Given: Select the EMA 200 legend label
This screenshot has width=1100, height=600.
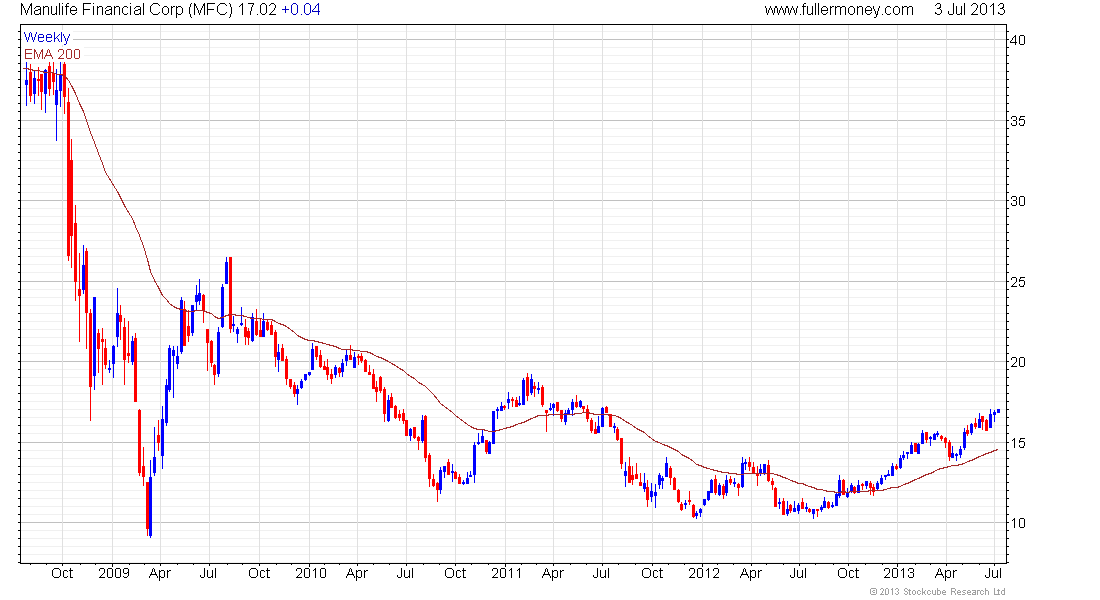Looking at the screenshot, I should (x=52, y=54).
